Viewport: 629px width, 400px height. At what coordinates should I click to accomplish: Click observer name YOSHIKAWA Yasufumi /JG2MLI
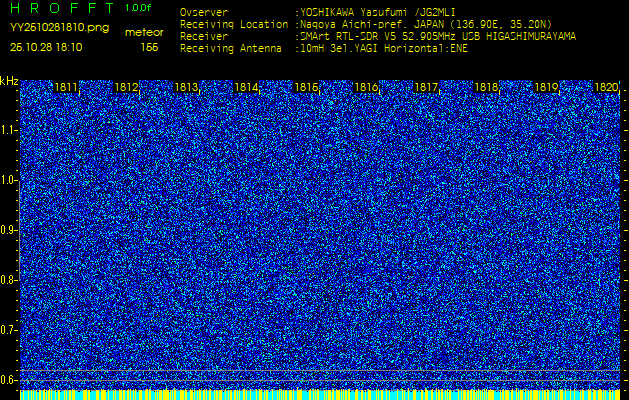[x=378, y=12]
